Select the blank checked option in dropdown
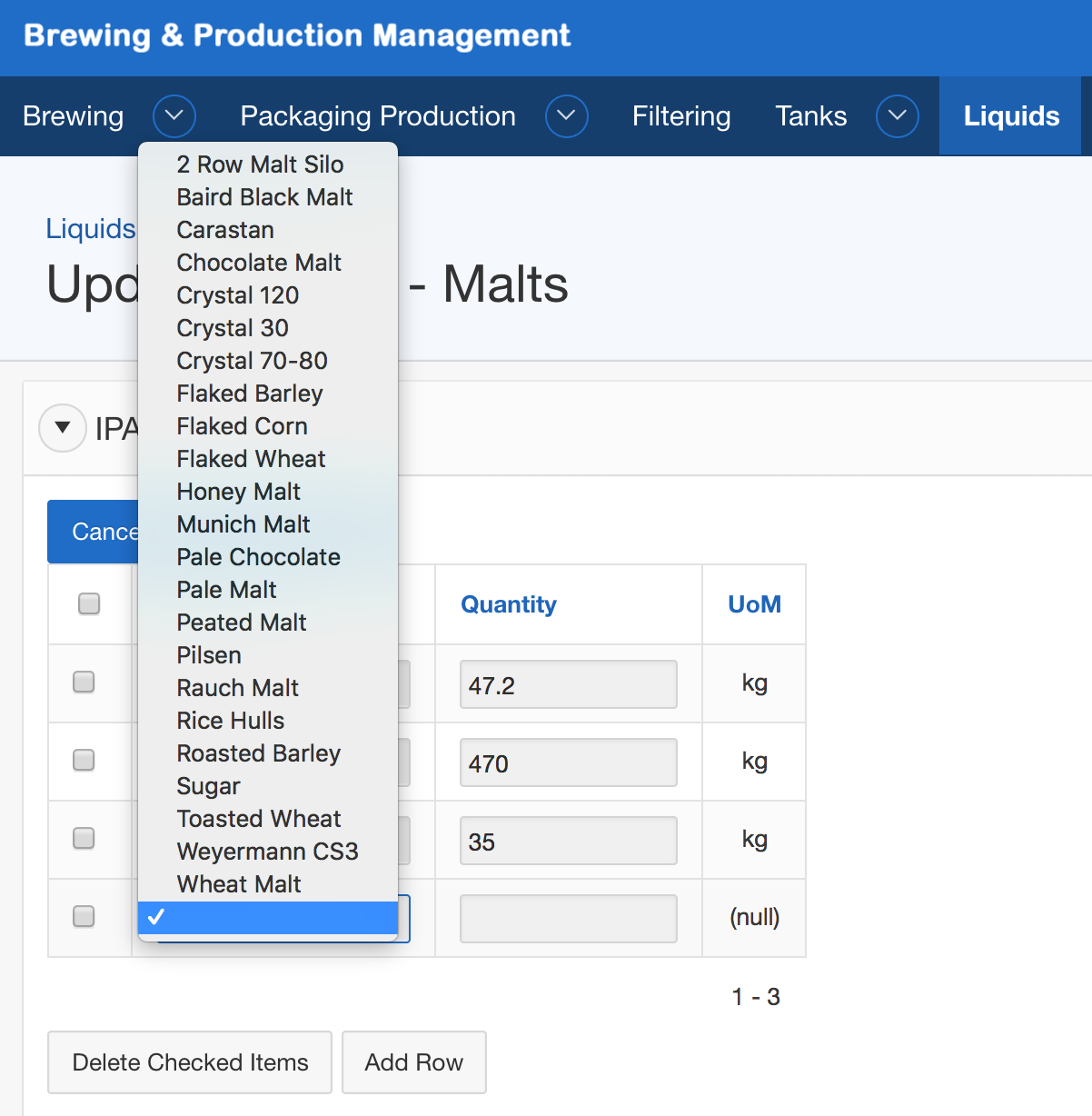Image resolution: width=1092 pixels, height=1116 pixels. point(267,917)
